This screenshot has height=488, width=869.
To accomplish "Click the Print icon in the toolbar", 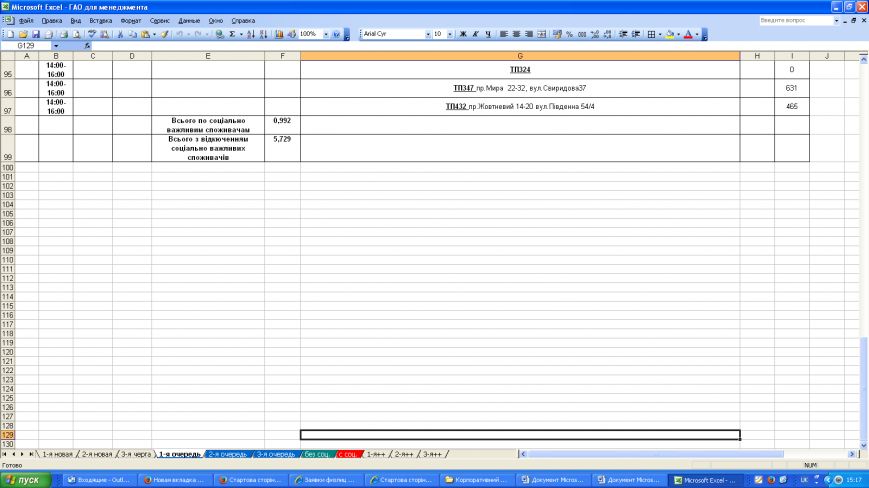I will (63, 34).
